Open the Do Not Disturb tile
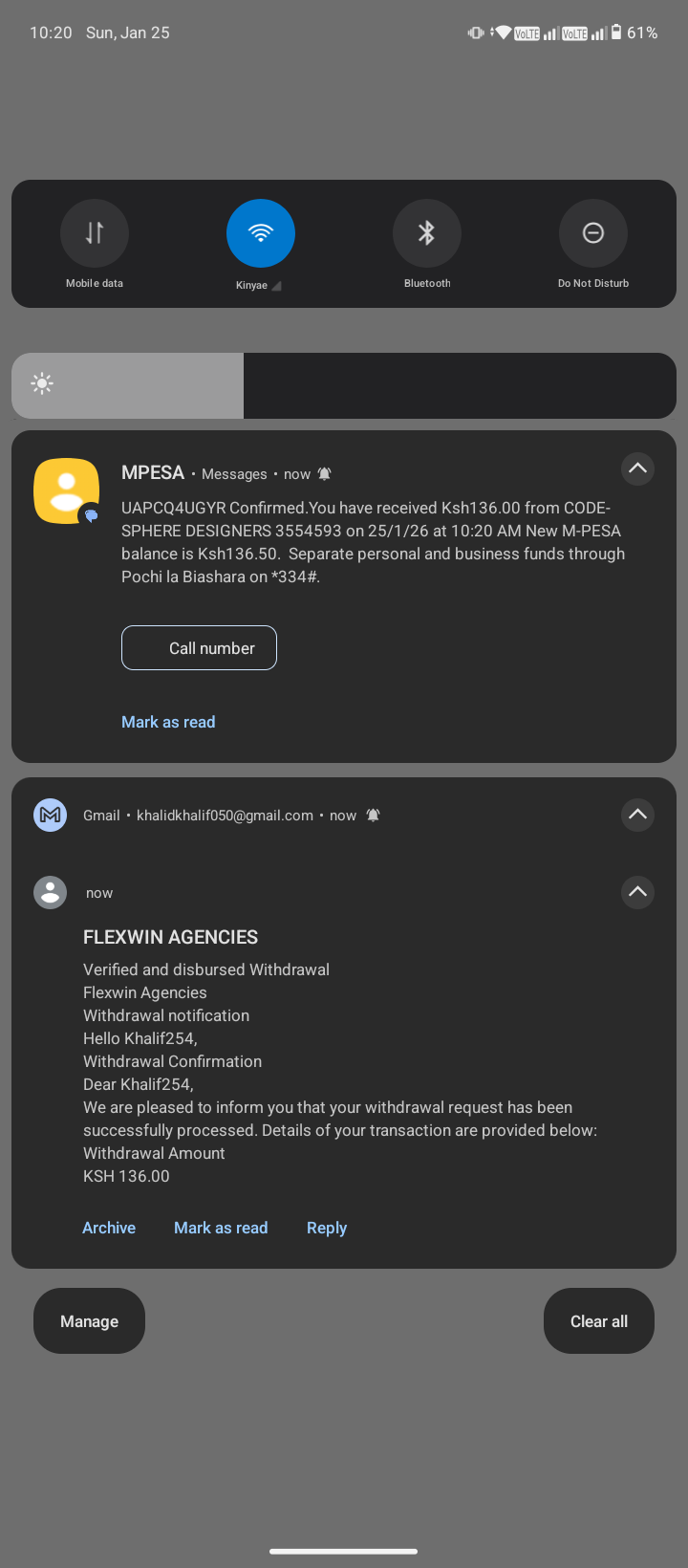 pyautogui.click(x=592, y=232)
